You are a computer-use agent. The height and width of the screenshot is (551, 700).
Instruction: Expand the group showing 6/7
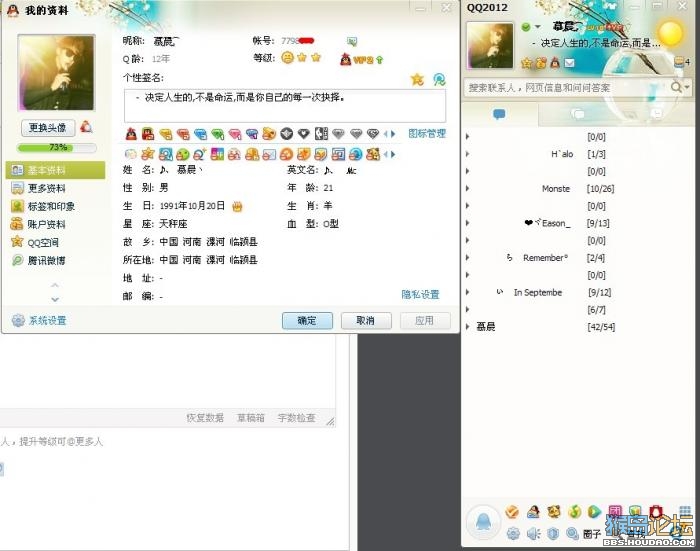[x=467, y=309]
